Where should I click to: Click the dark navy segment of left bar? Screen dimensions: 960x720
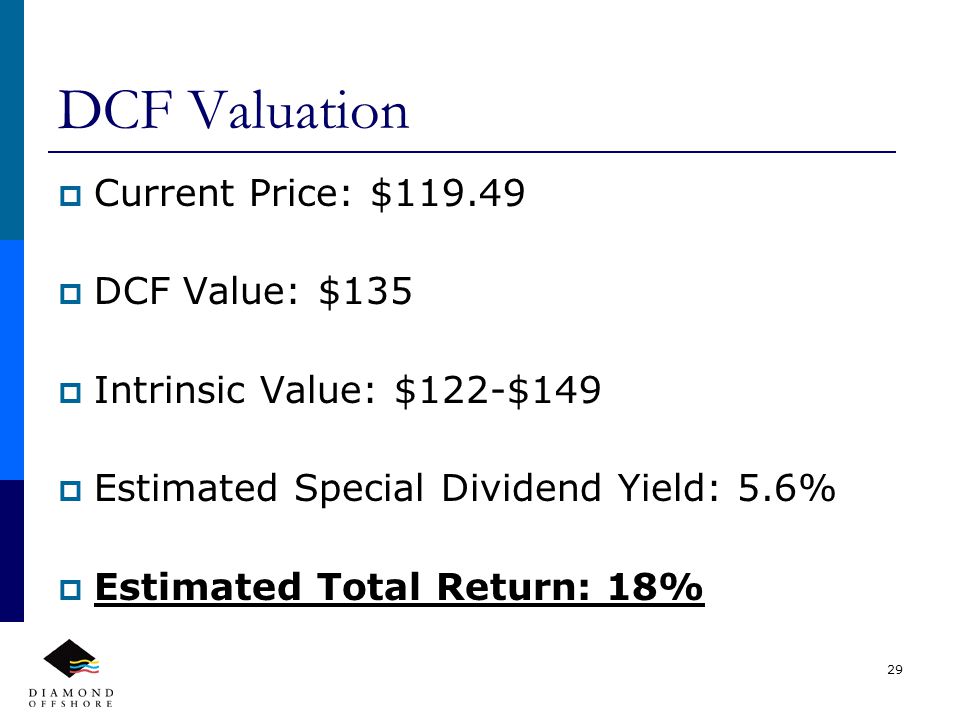[x=12, y=551]
